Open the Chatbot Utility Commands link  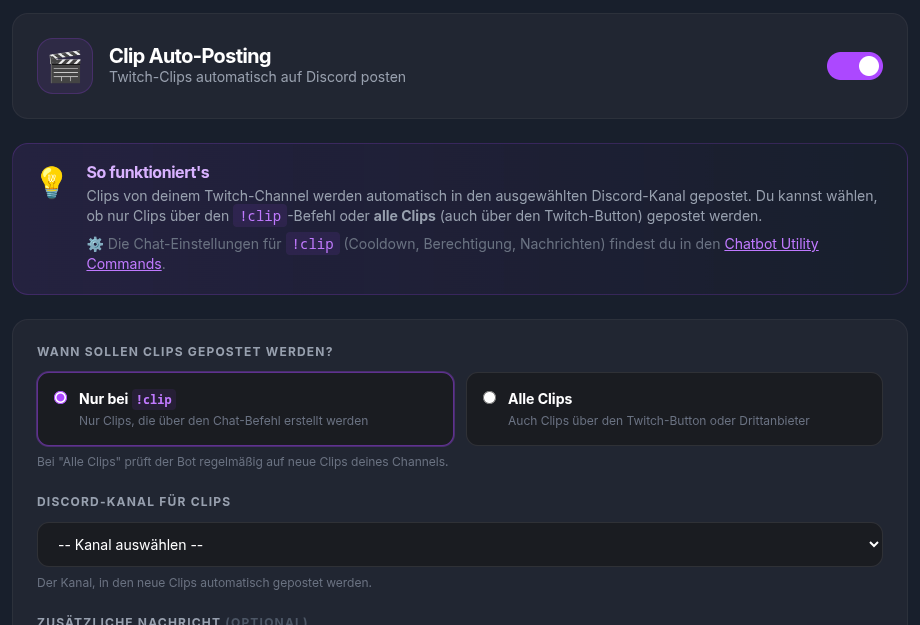771,244
